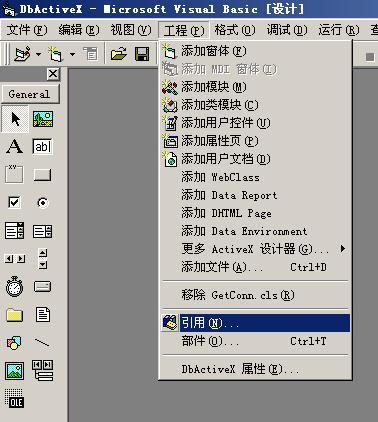Close the toolbox panel
378x422 pixels.
pos(53,74)
